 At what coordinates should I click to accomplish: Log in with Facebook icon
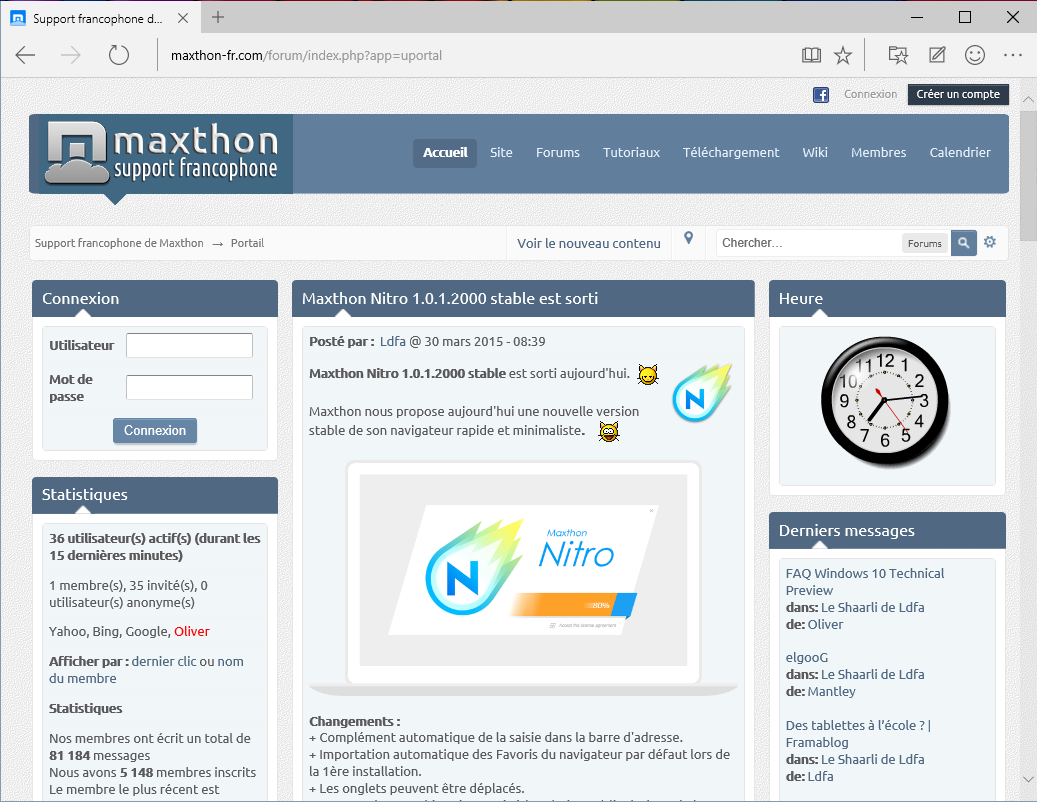821,95
